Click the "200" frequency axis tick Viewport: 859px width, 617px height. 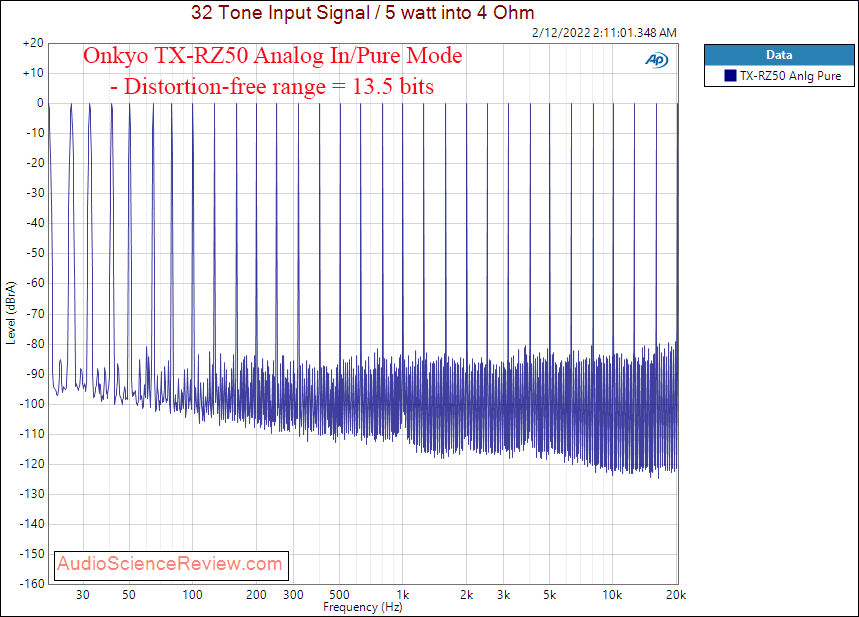pyautogui.click(x=256, y=595)
